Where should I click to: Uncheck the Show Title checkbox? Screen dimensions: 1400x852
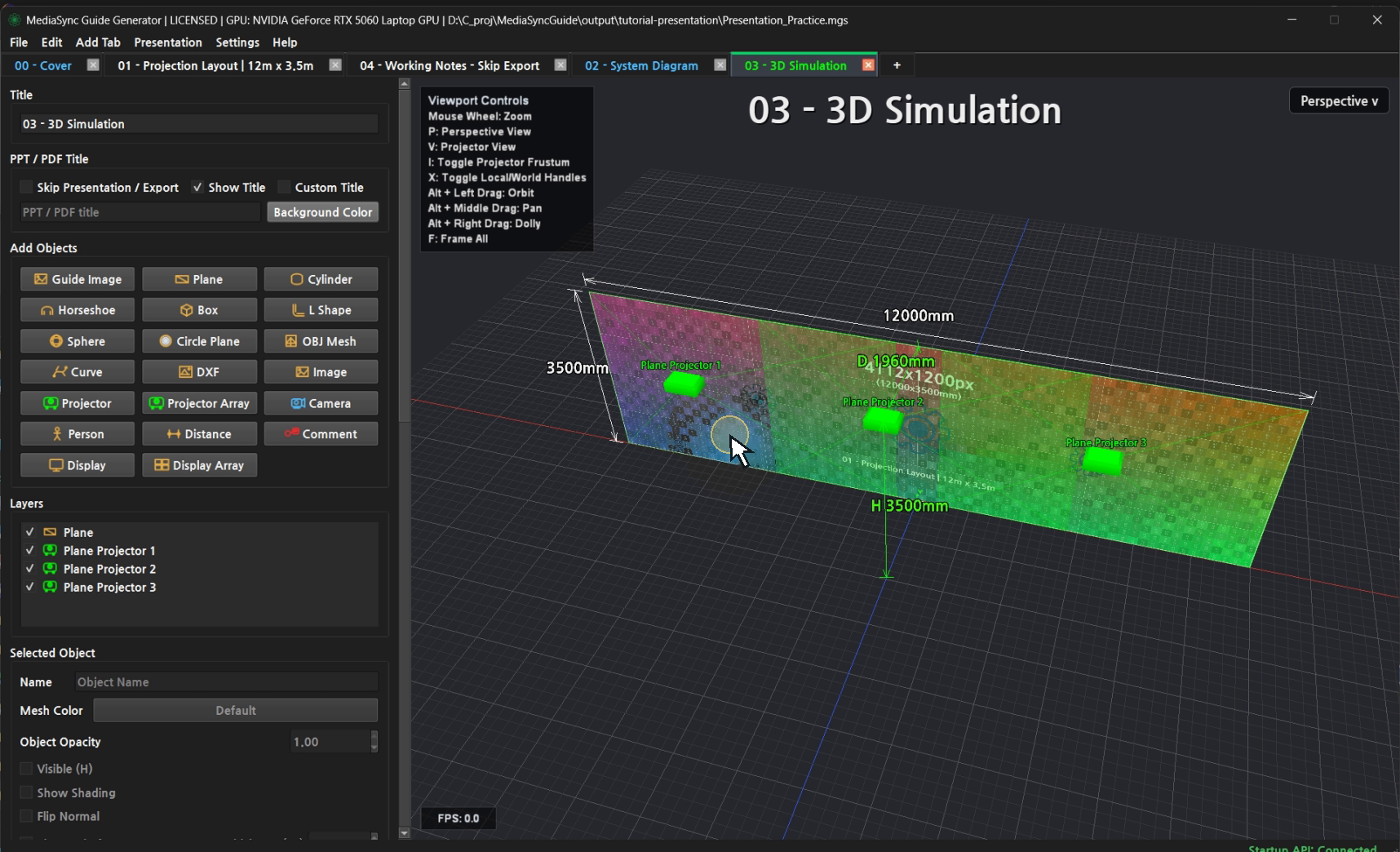coord(197,187)
